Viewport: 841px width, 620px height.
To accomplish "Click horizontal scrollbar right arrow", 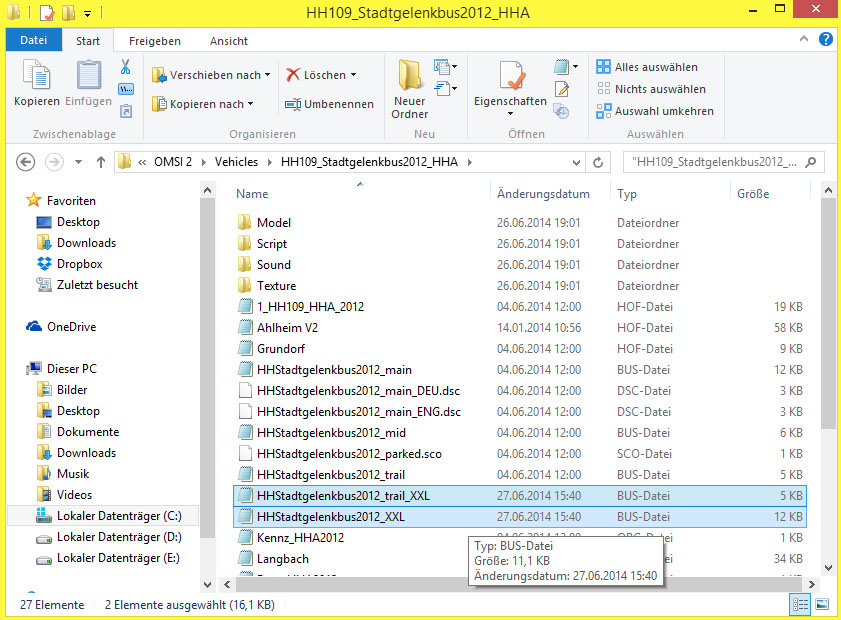I will click(x=811, y=585).
